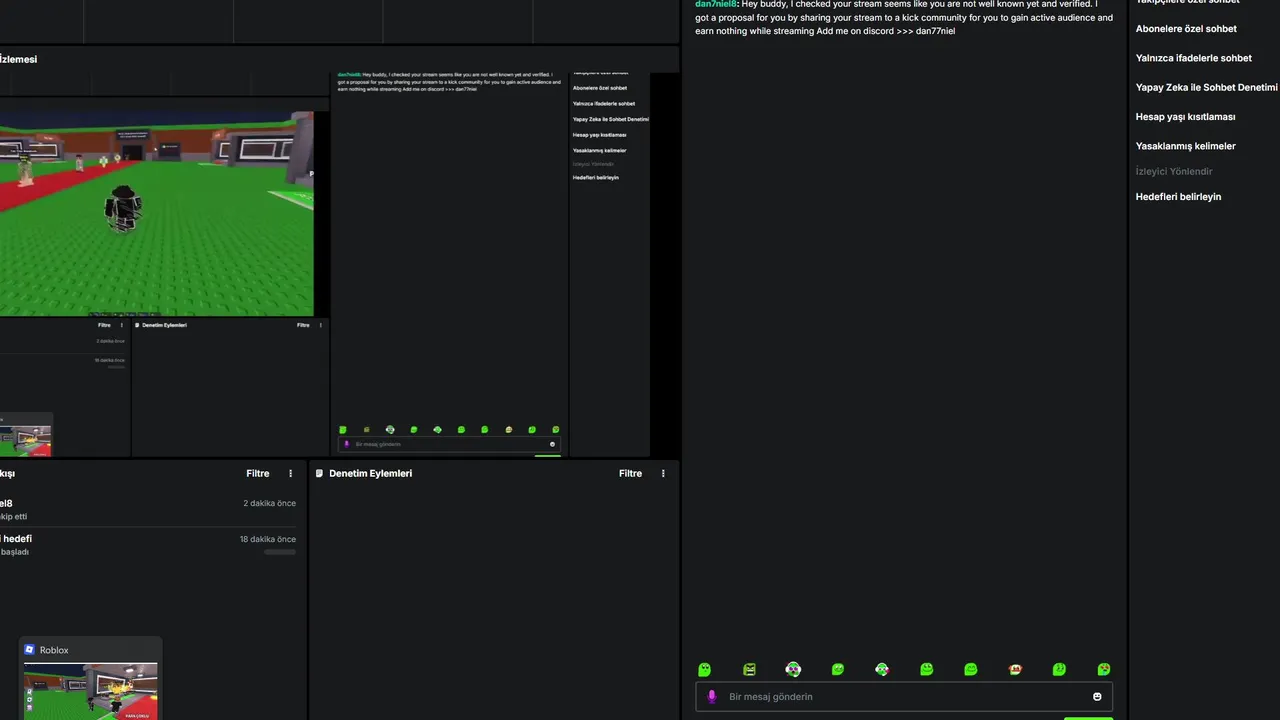Click İzleyici Yönlendir entry
1280x720 pixels.
(x=1174, y=171)
